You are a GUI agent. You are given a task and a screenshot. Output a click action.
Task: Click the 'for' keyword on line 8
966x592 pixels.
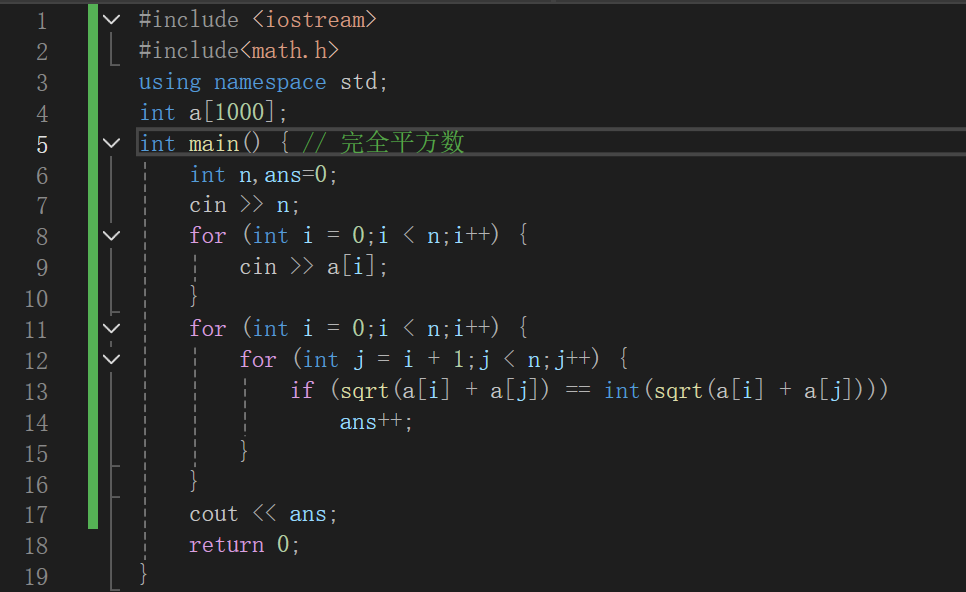tap(208, 236)
